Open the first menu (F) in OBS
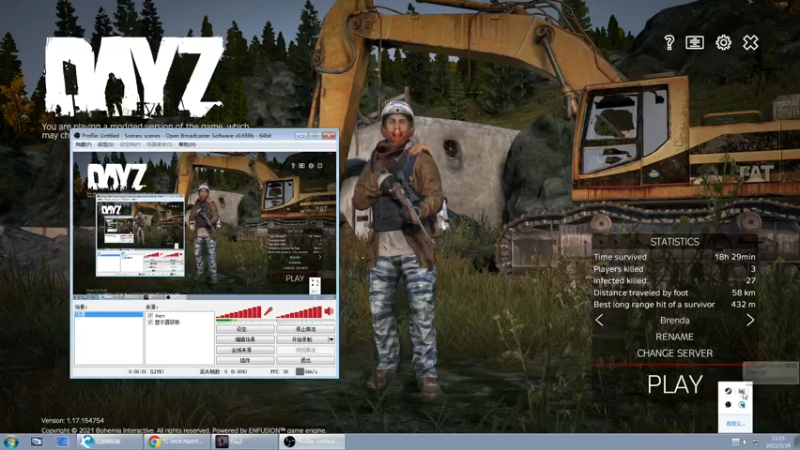The height and width of the screenshot is (450, 800). tap(84, 145)
